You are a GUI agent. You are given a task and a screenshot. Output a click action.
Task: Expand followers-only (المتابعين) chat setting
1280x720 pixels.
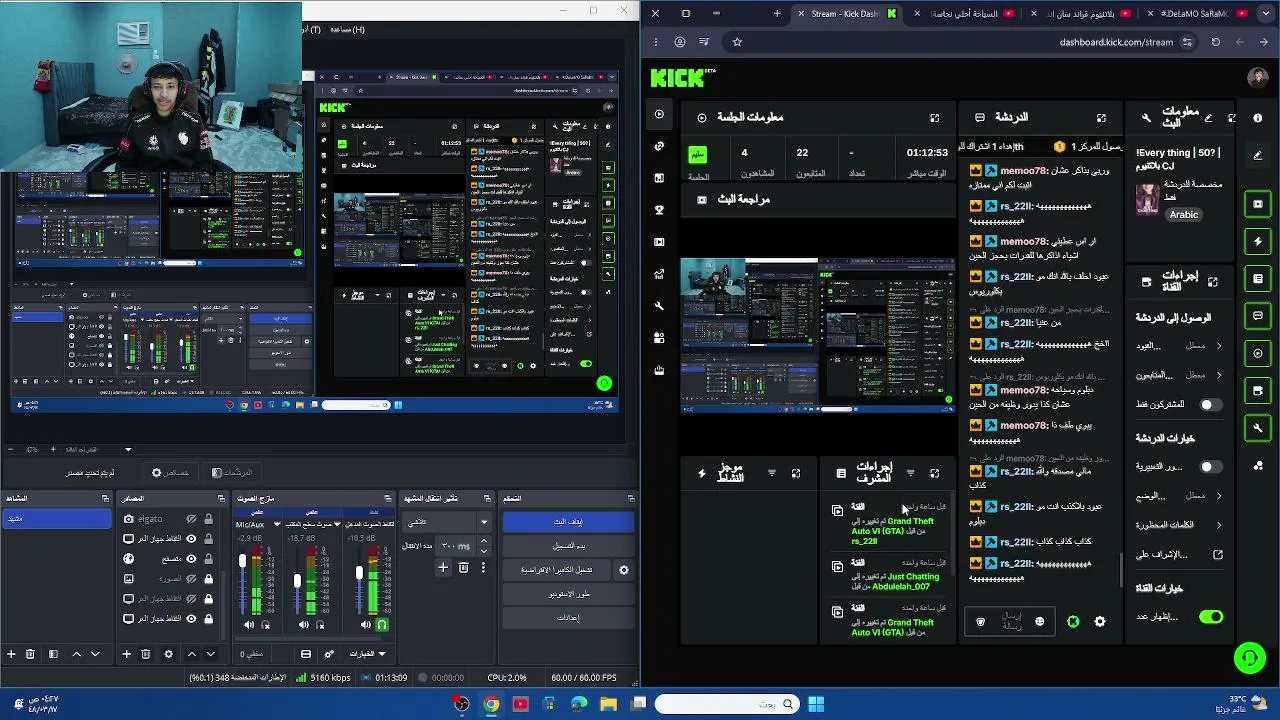[1179, 375]
